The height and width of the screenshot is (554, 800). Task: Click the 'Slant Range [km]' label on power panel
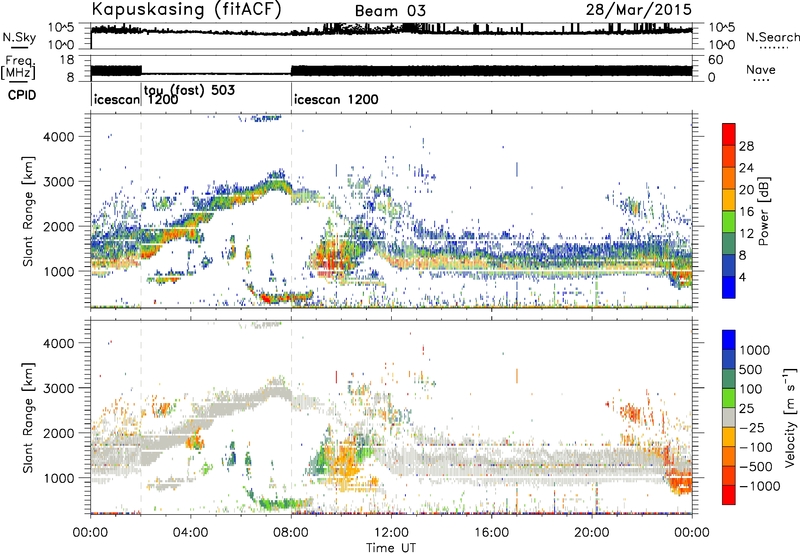(28, 211)
